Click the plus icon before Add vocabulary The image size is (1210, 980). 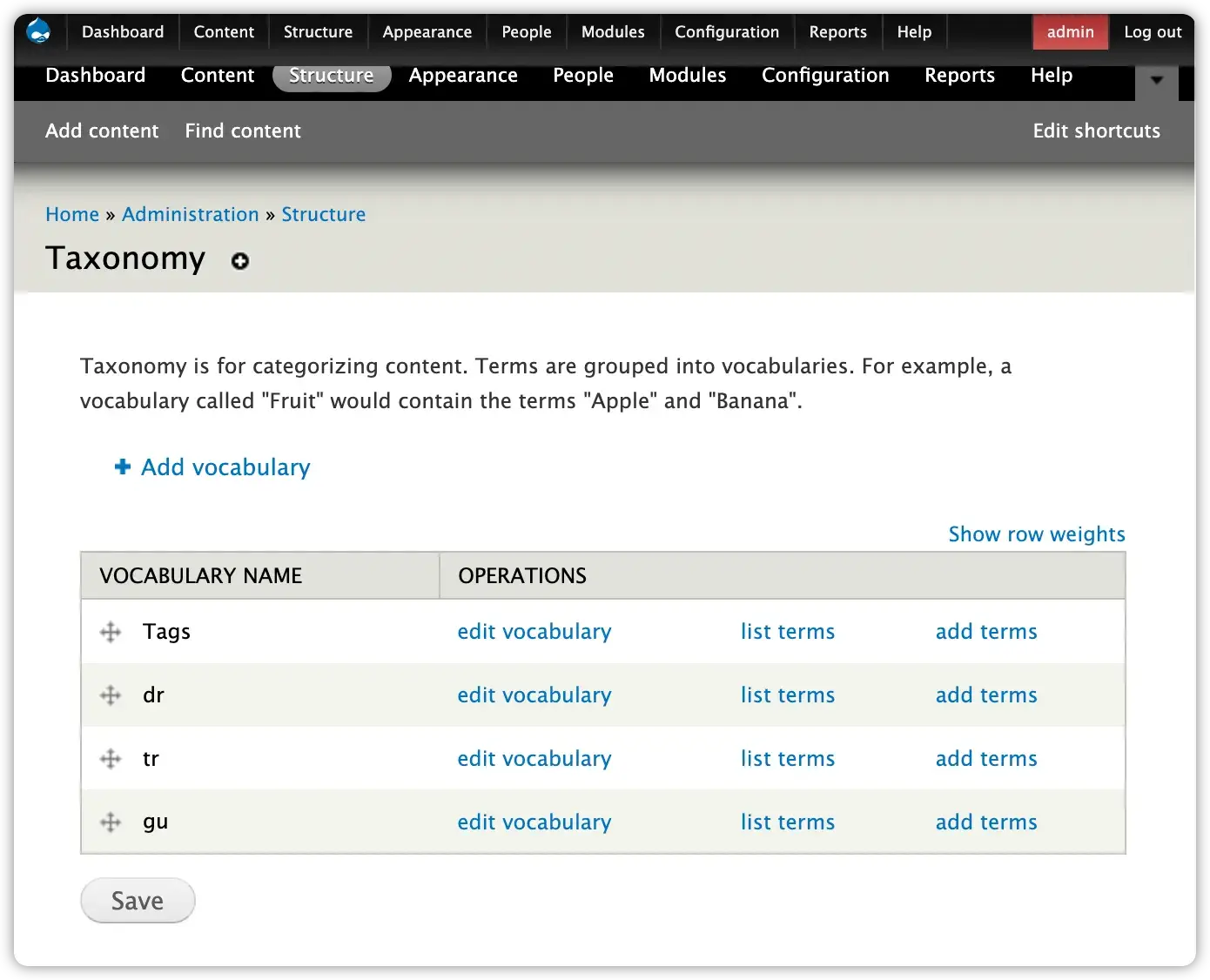pyautogui.click(x=121, y=467)
